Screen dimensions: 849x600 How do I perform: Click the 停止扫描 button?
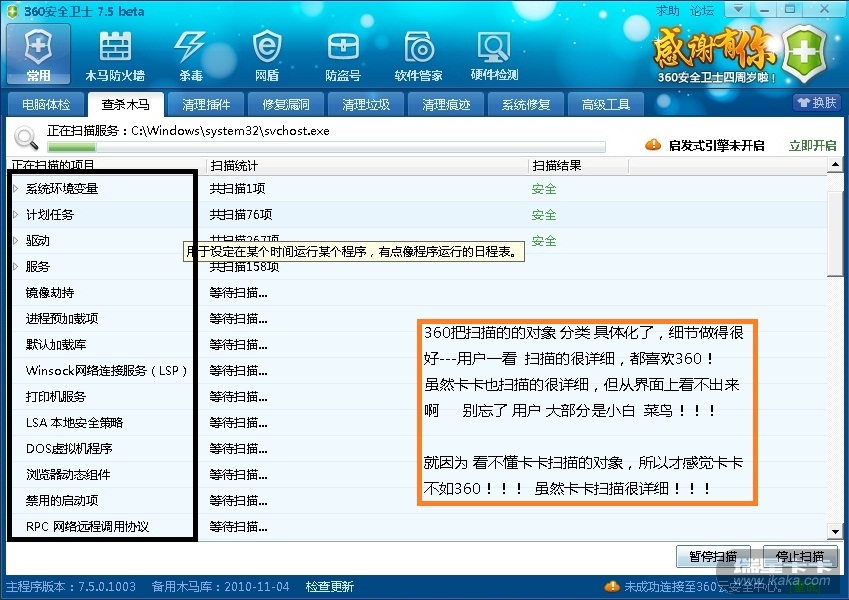tap(800, 556)
